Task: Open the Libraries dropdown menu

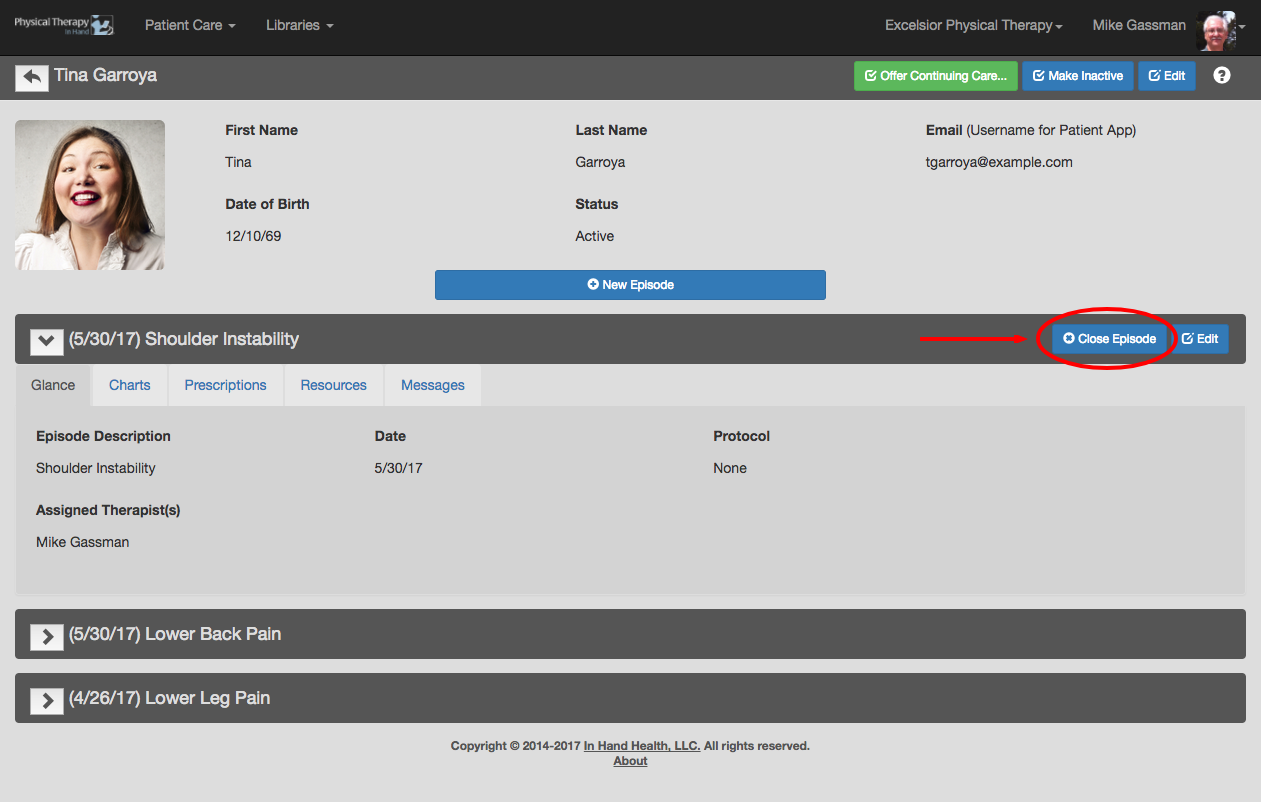Action: tap(299, 25)
